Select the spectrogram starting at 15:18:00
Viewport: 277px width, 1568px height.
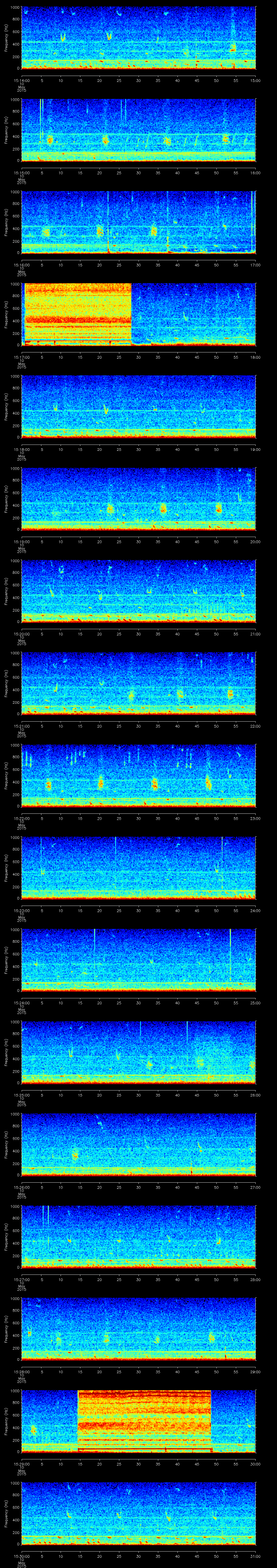(x=139, y=407)
